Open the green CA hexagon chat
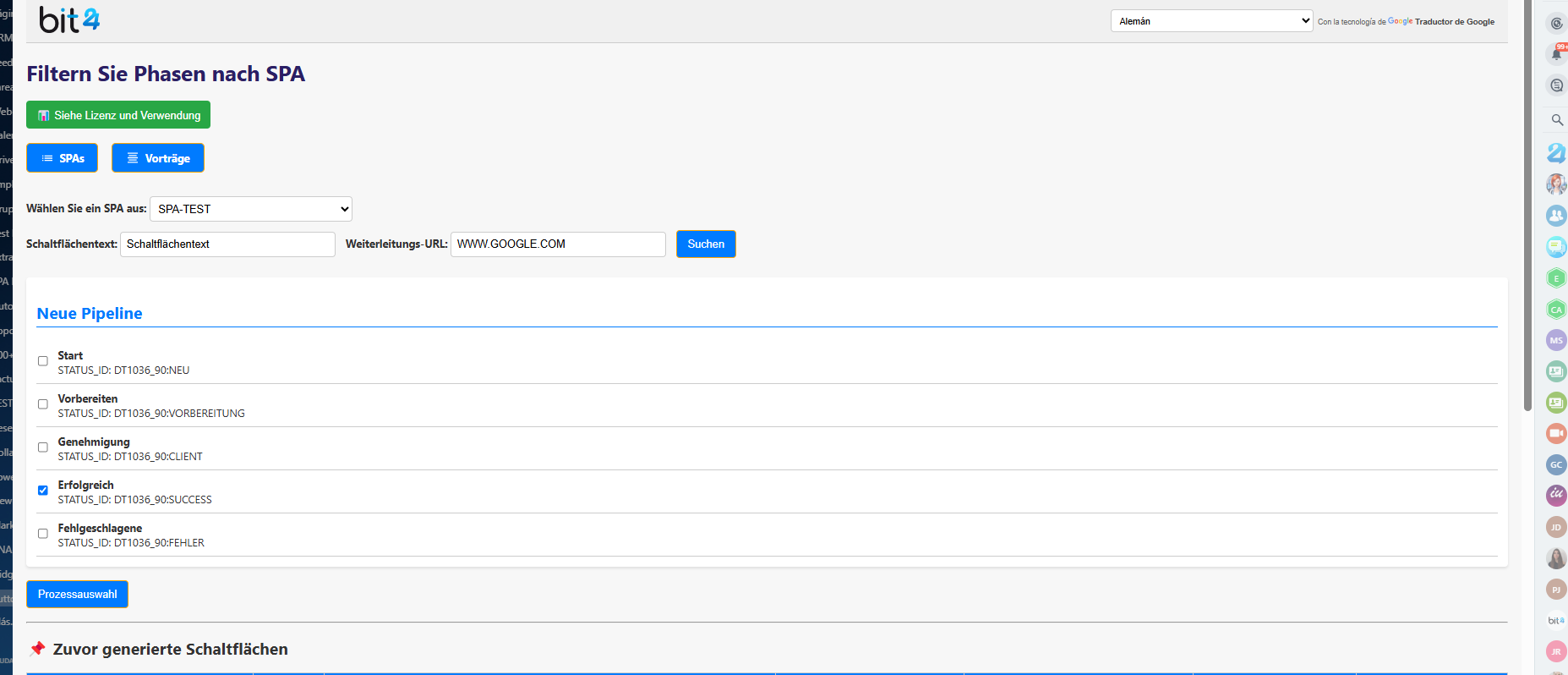Viewport: 1568px width, 675px height. pos(1555,310)
